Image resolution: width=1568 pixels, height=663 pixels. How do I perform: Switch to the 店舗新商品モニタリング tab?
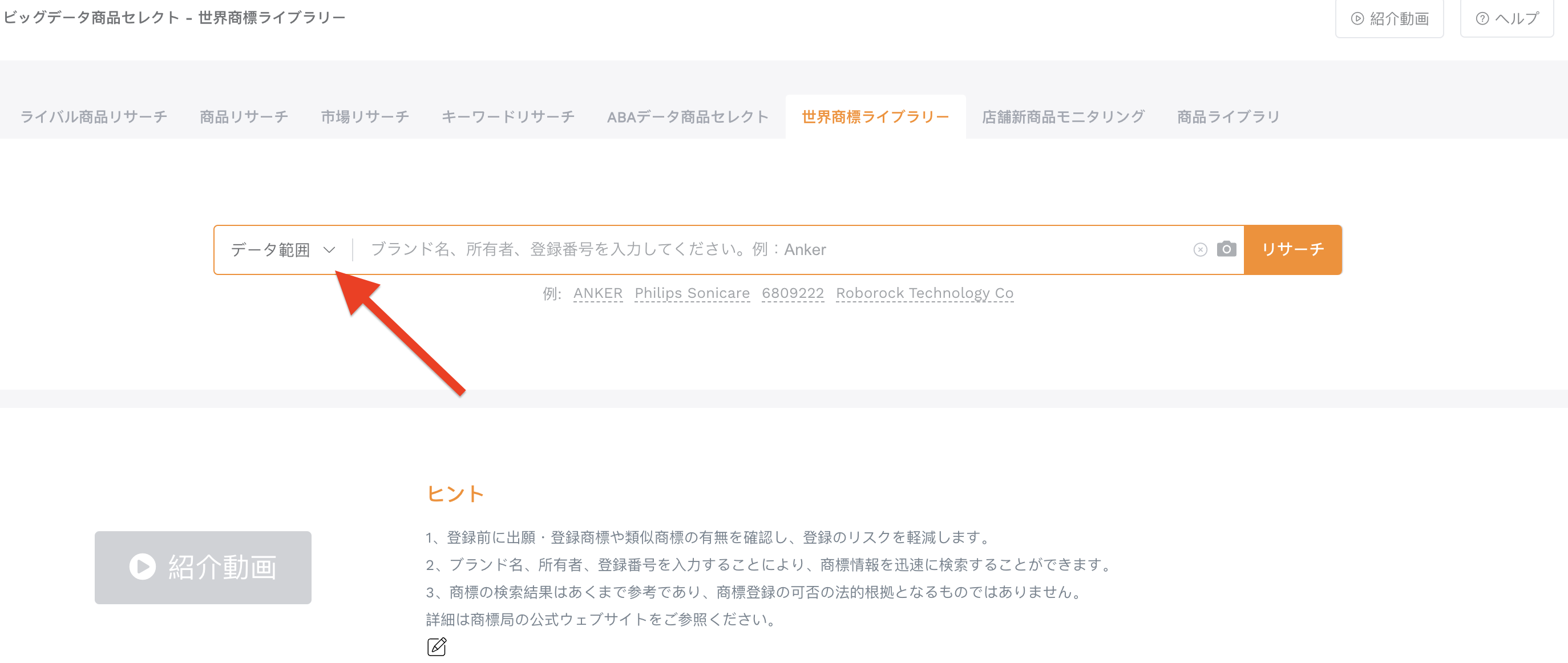1063,117
